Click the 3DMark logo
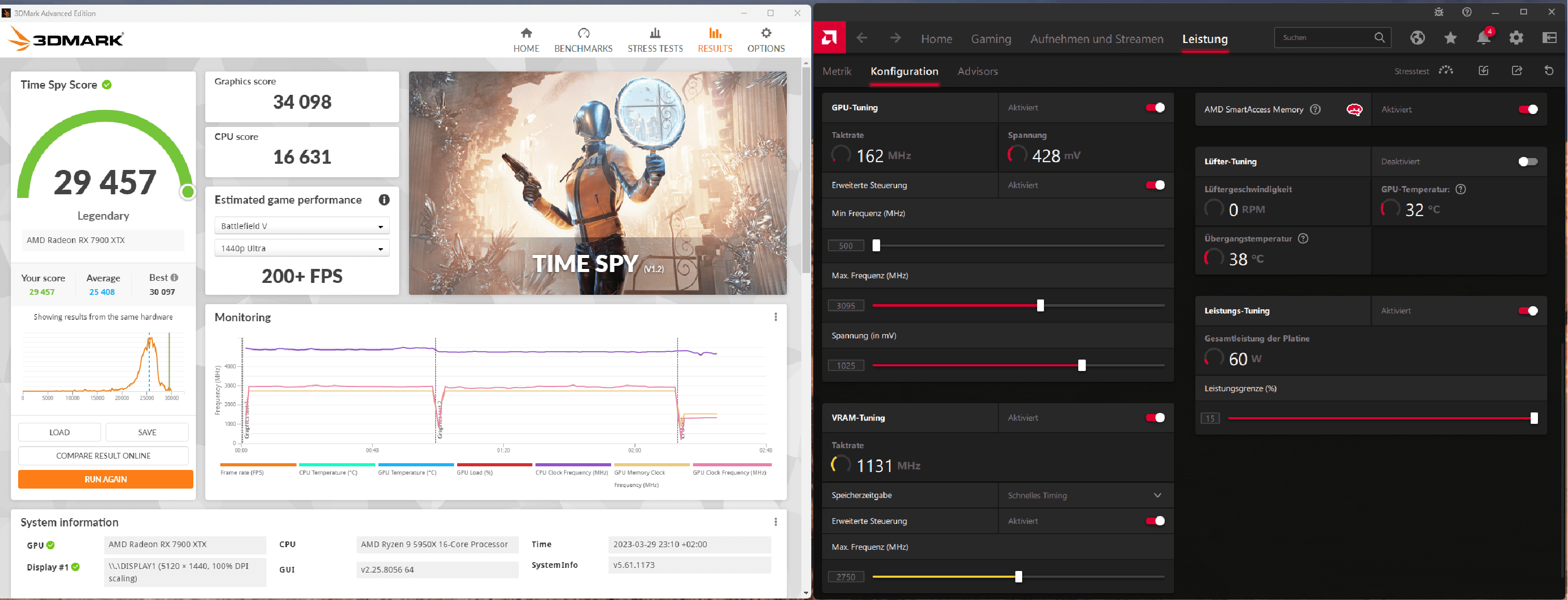Screen dimensions: 1568x600 tap(66, 39)
